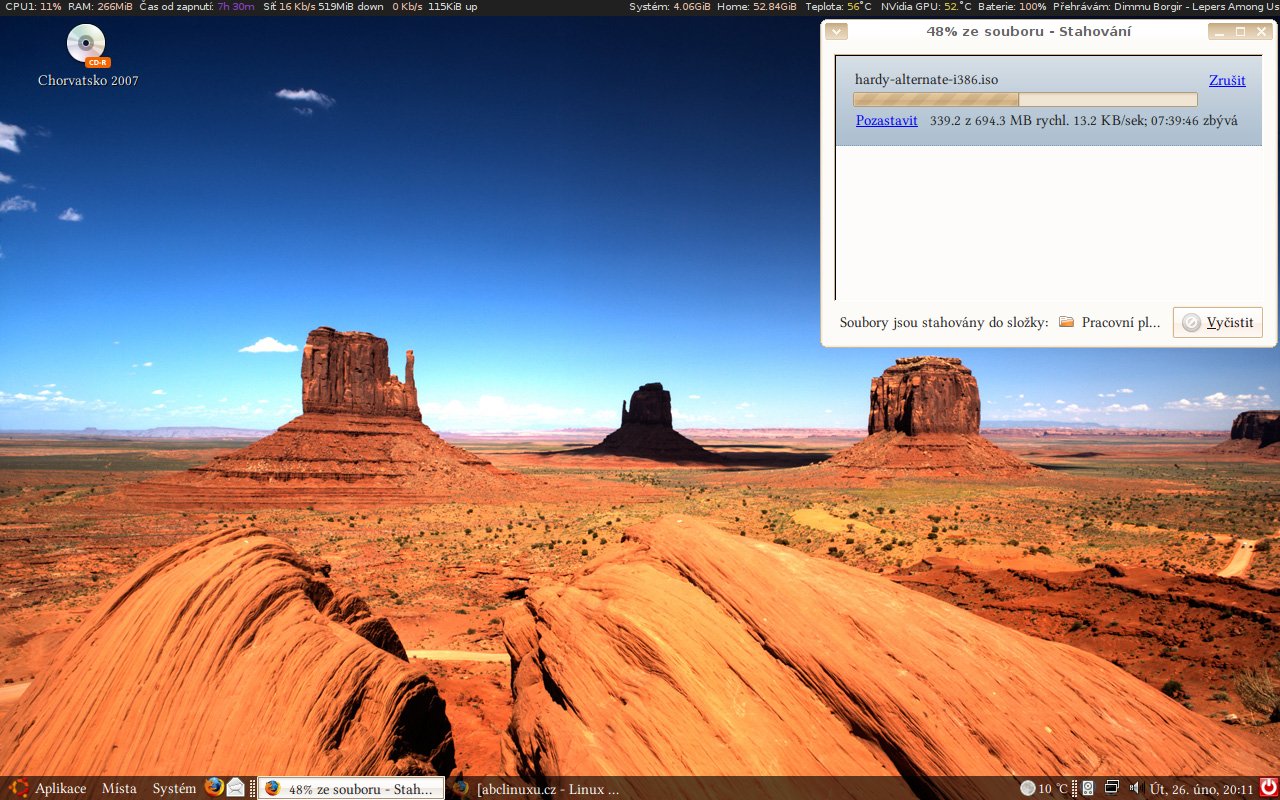Open the Systém menu

174,788
